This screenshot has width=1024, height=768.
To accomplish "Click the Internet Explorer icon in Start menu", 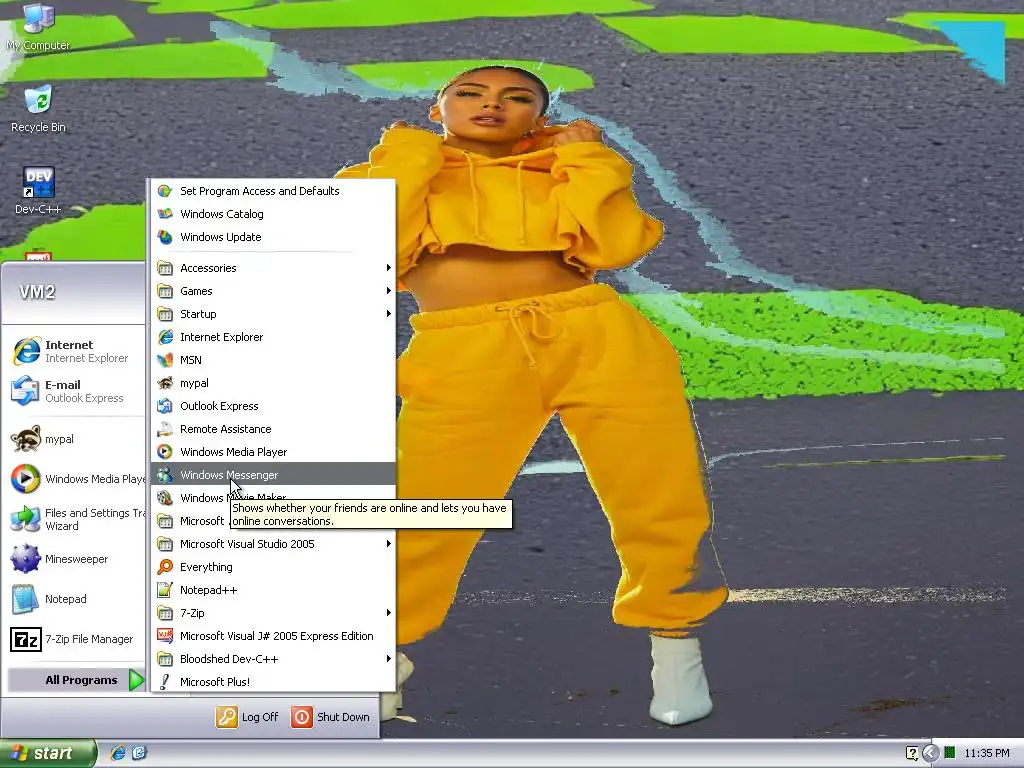I will [26, 351].
